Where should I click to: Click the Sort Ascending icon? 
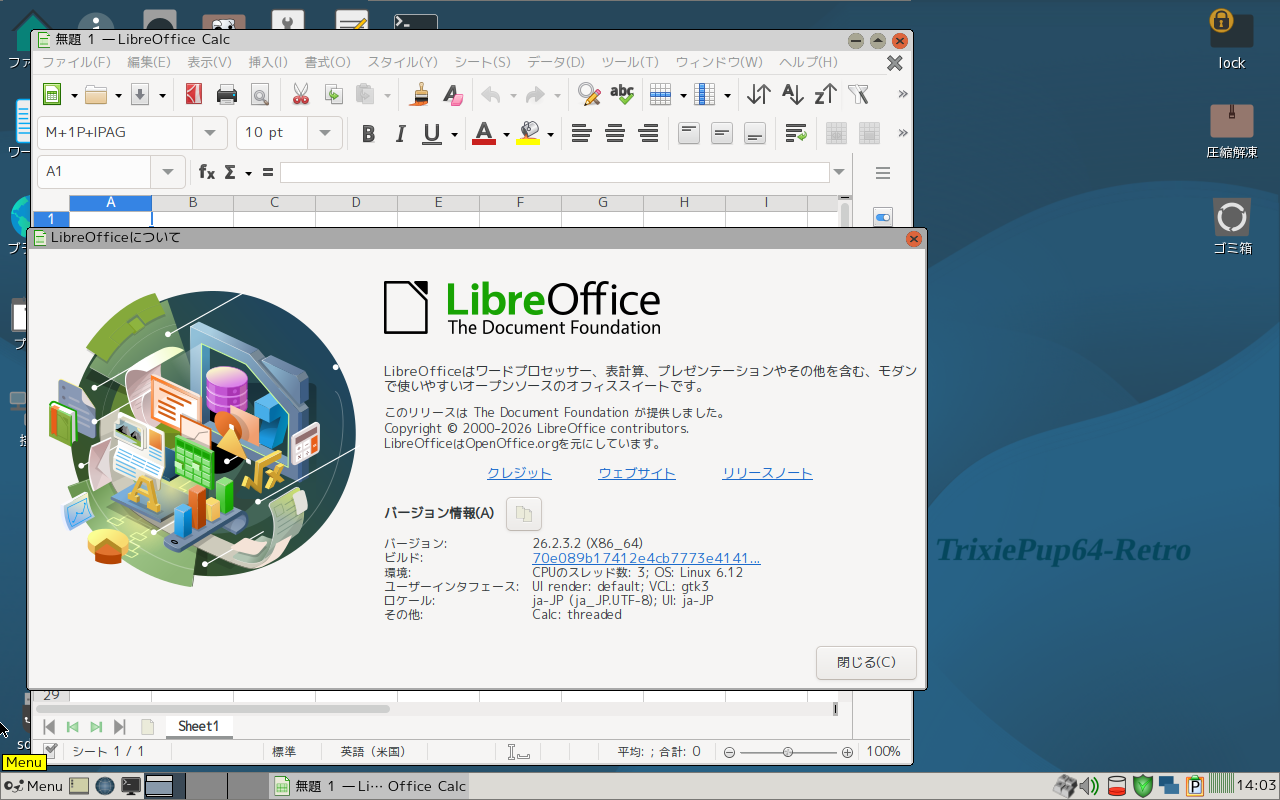792,95
